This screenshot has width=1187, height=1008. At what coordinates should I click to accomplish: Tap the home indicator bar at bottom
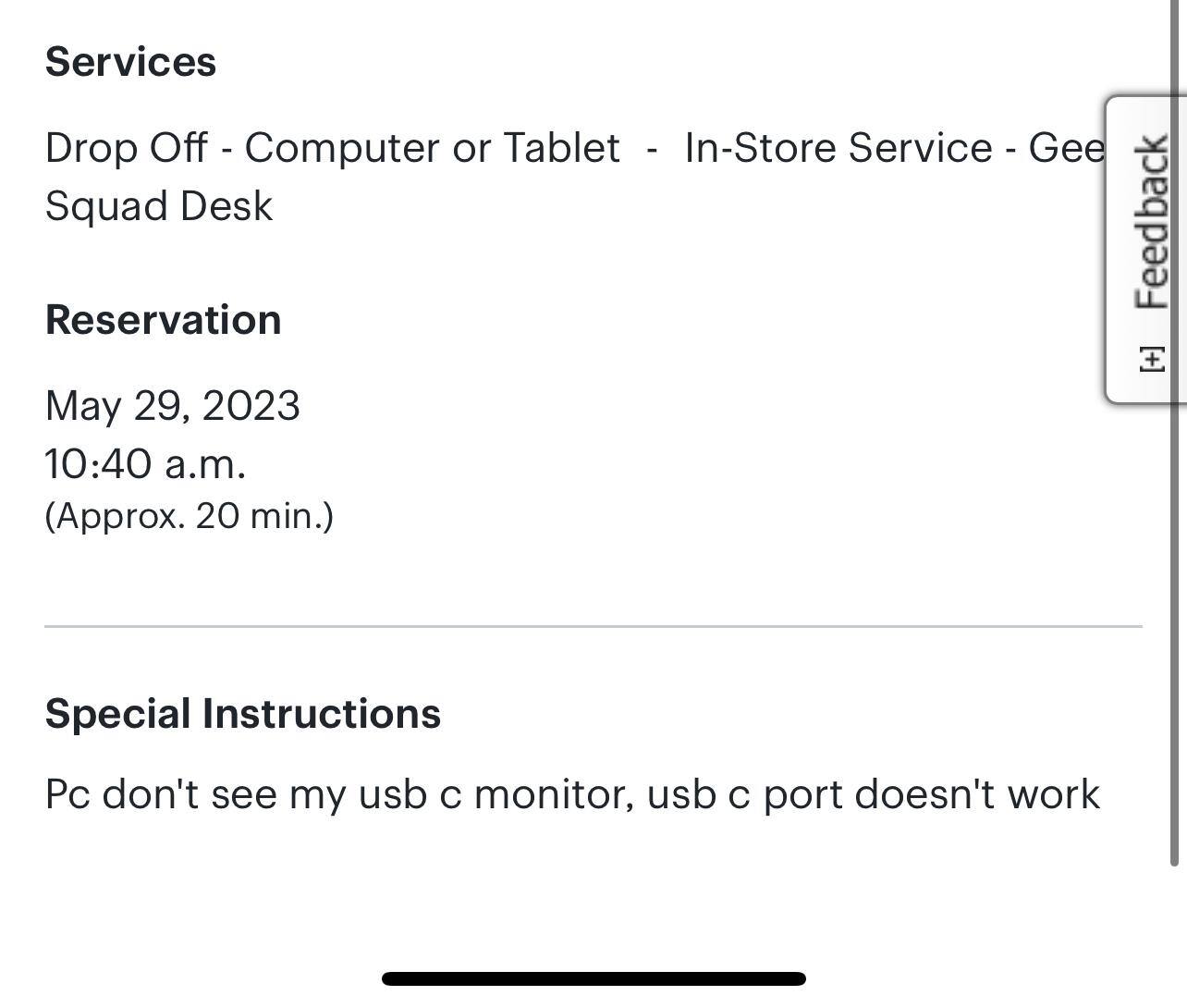coord(593,979)
